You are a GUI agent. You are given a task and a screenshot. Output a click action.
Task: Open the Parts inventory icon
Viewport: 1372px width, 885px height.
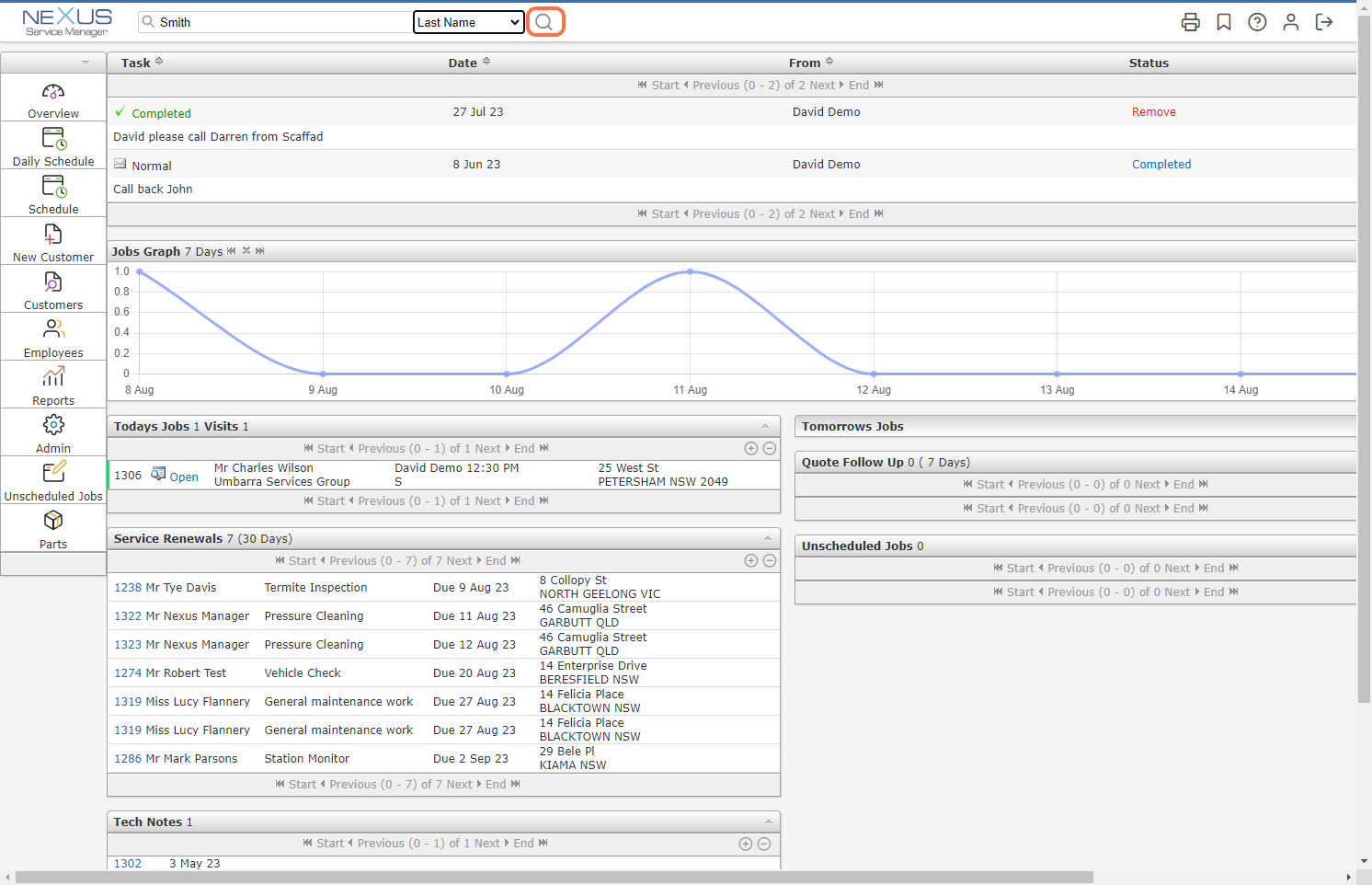coord(52,527)
